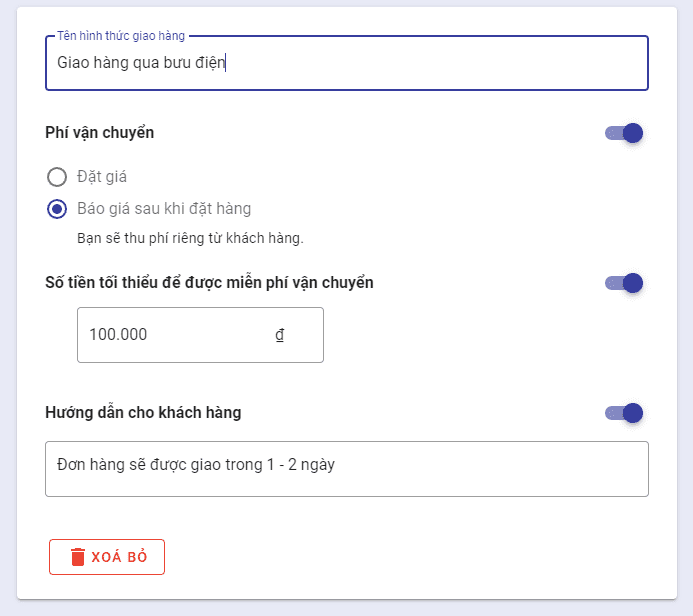Click the Tên hình thức giao hàng floating label

pyautogui.click(x=121, y=36)
